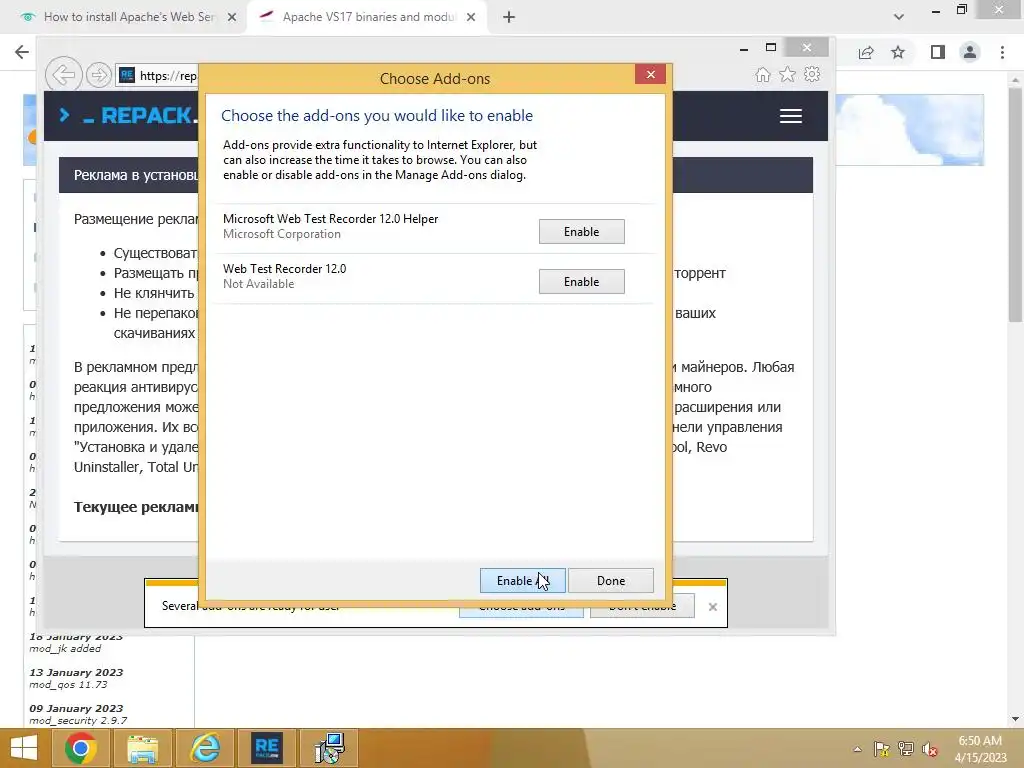Switch to Apache VS17 binaries tab
Image resolution: width=1024 pixels, height=768 pixels.
pyautogui.click(x=368, y=17)
